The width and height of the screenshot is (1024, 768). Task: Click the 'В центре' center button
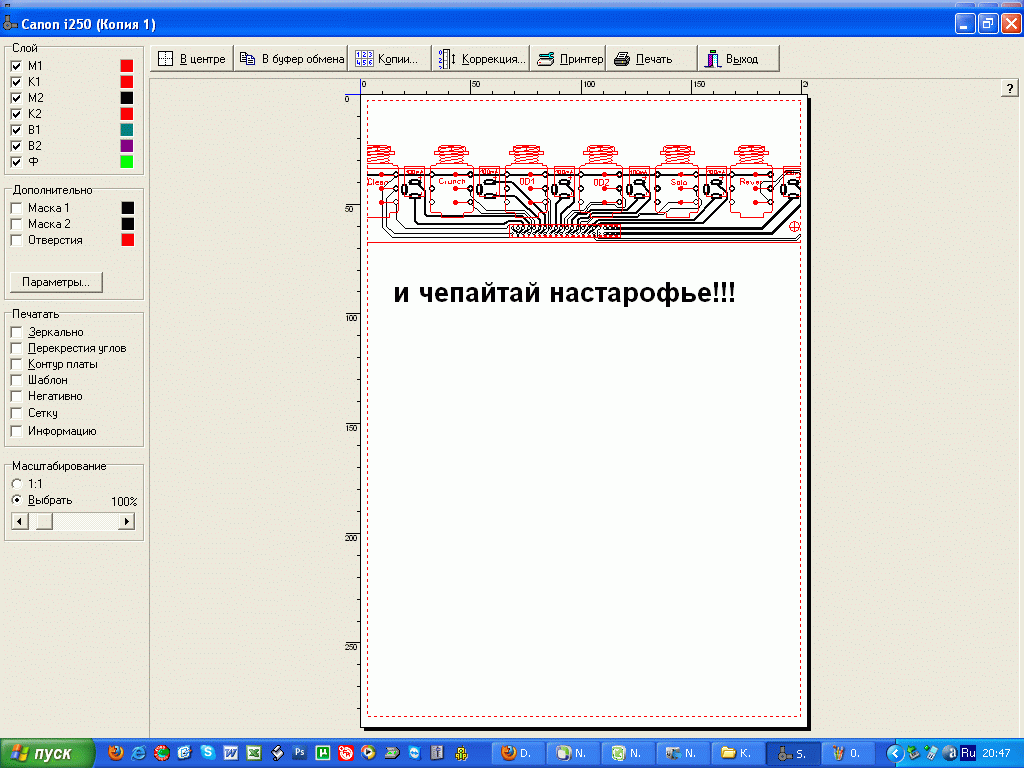pyautogui.click(x=192, y=59)
